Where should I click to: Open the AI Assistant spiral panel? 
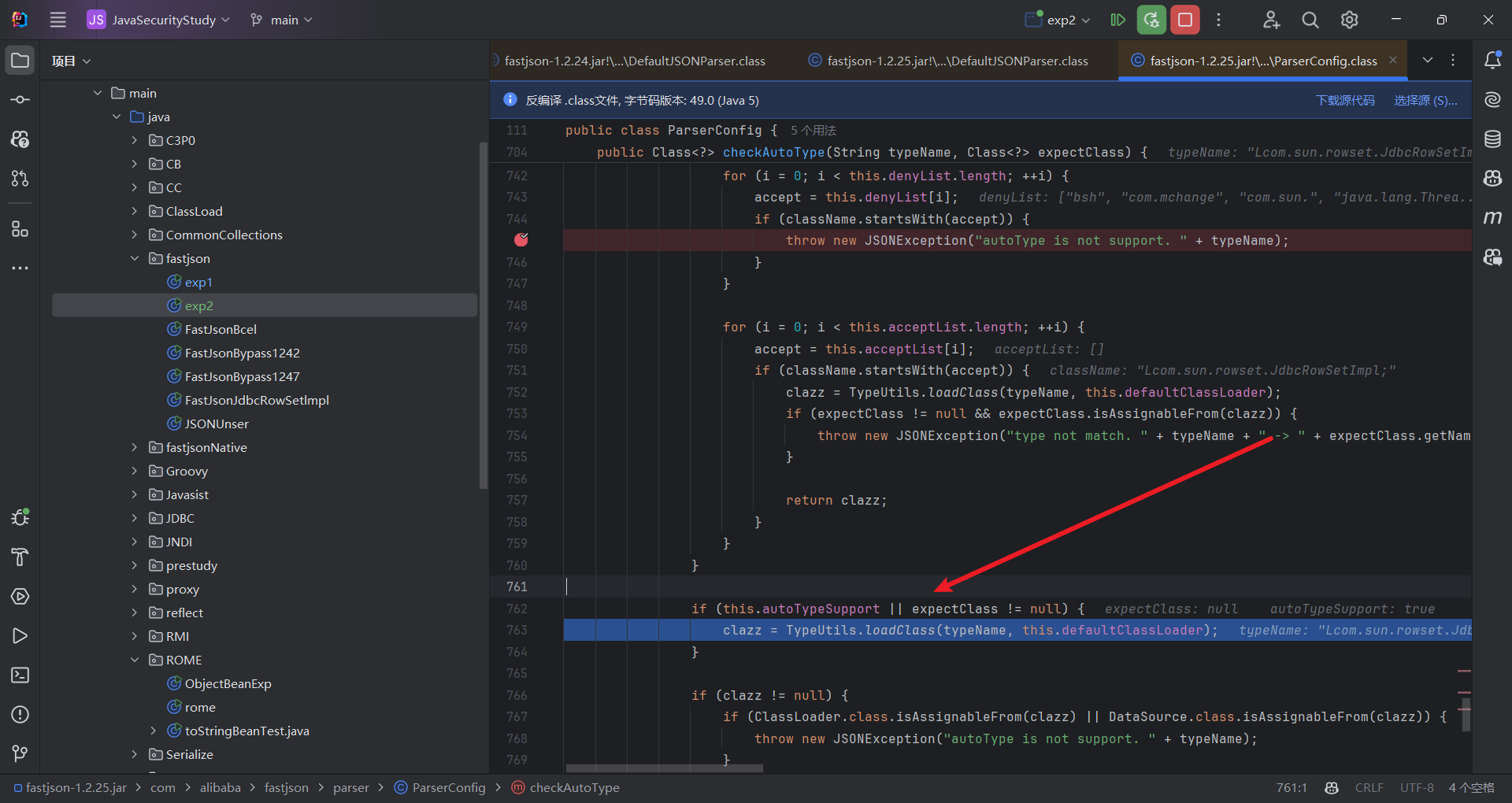(x=1492, y=100)
